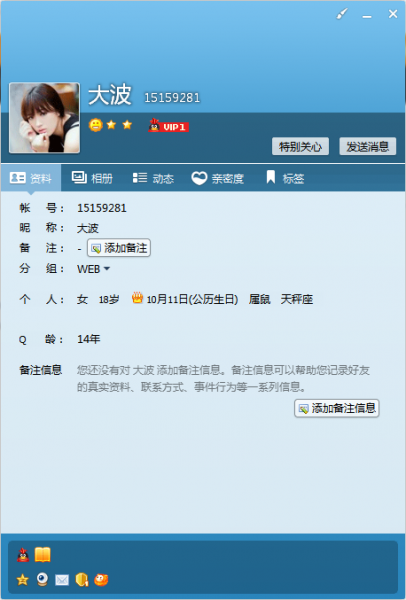Select the 标签 tab
Screen dimensions: 406x600
pyautogui.click(x=285, y=178)
